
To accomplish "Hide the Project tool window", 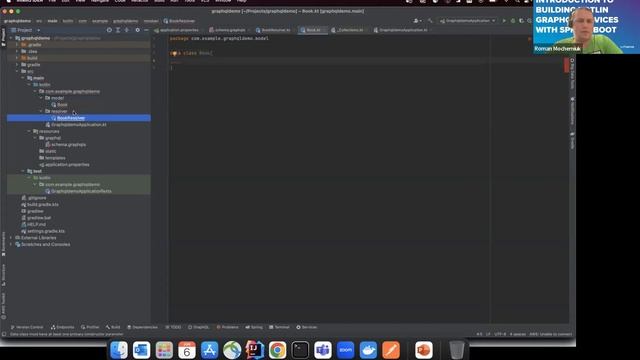I will click(146, 30).
